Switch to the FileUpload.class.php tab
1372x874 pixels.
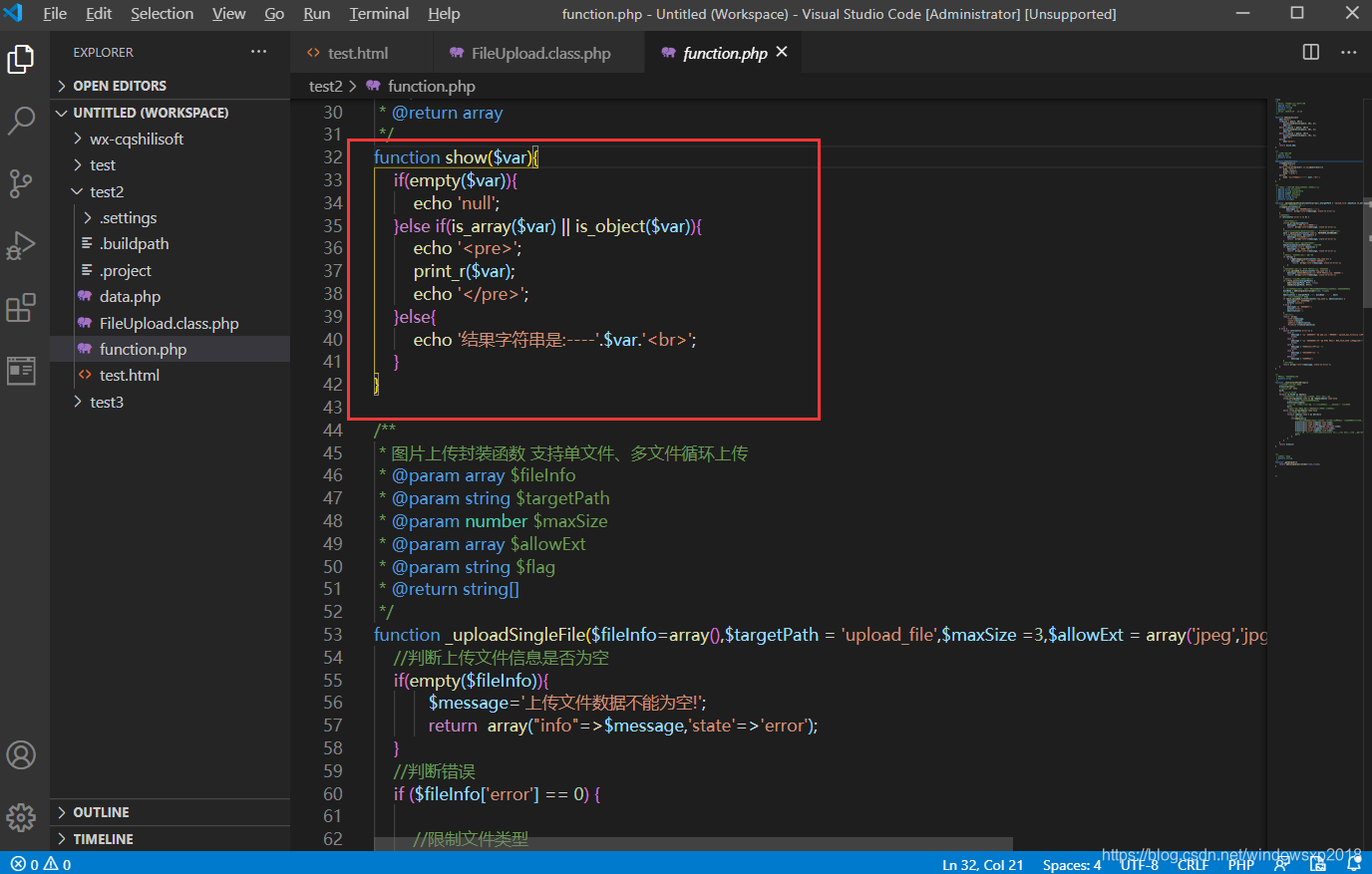(x=540, y=54)
